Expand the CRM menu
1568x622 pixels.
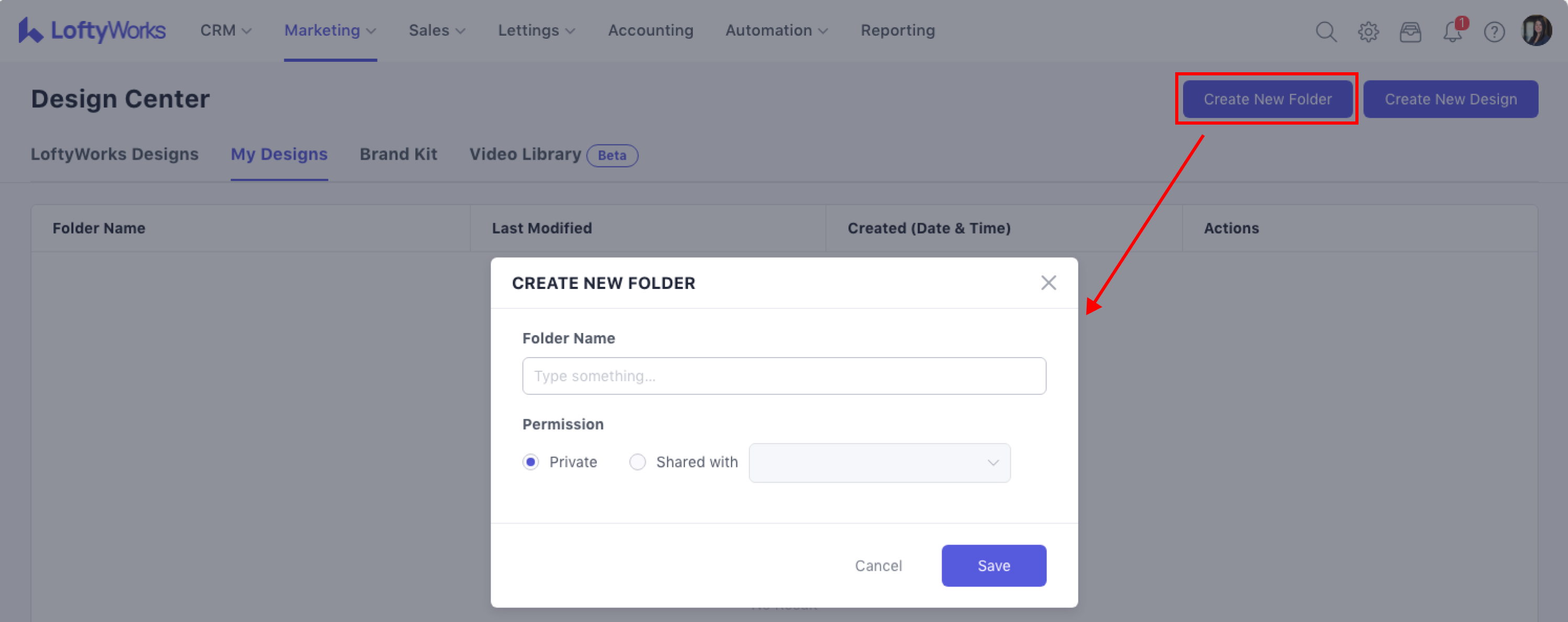pyautogui.click(x=225, y=30)
